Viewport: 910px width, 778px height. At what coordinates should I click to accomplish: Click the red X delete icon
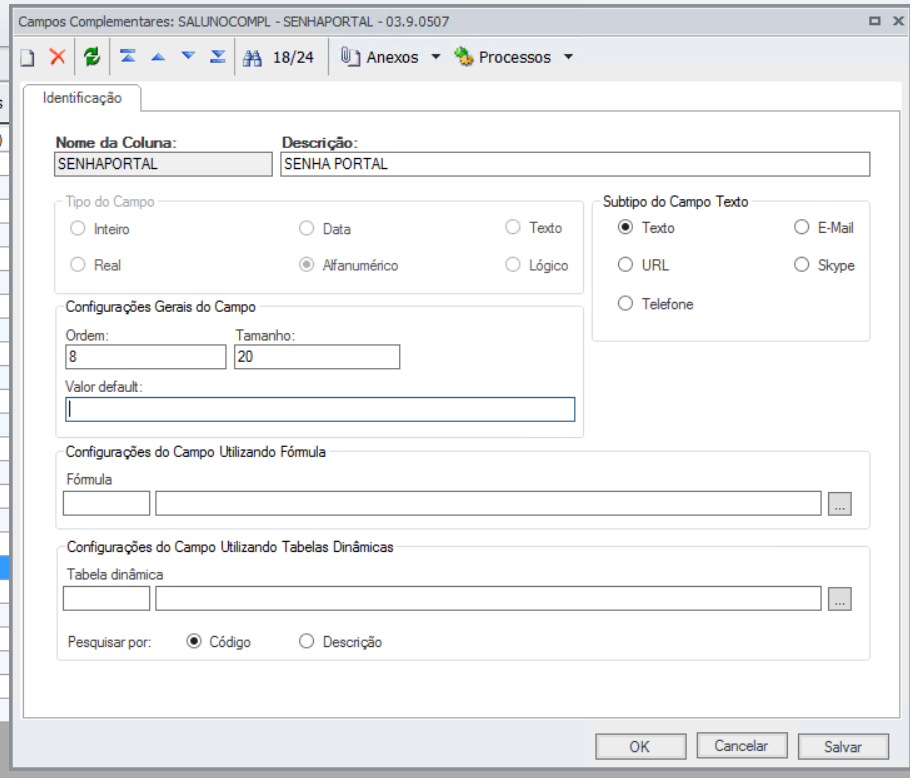click(x=57, y=57)
